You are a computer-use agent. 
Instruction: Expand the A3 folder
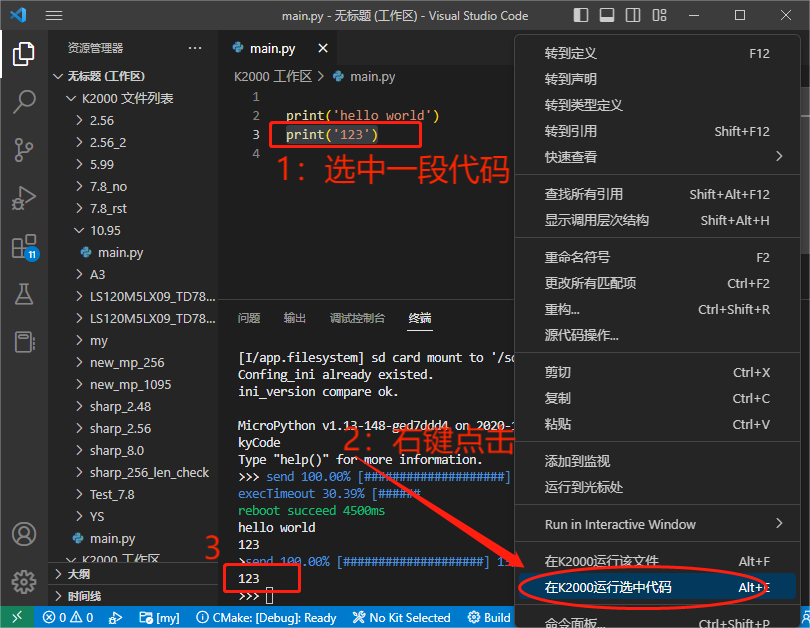point(134,274)
